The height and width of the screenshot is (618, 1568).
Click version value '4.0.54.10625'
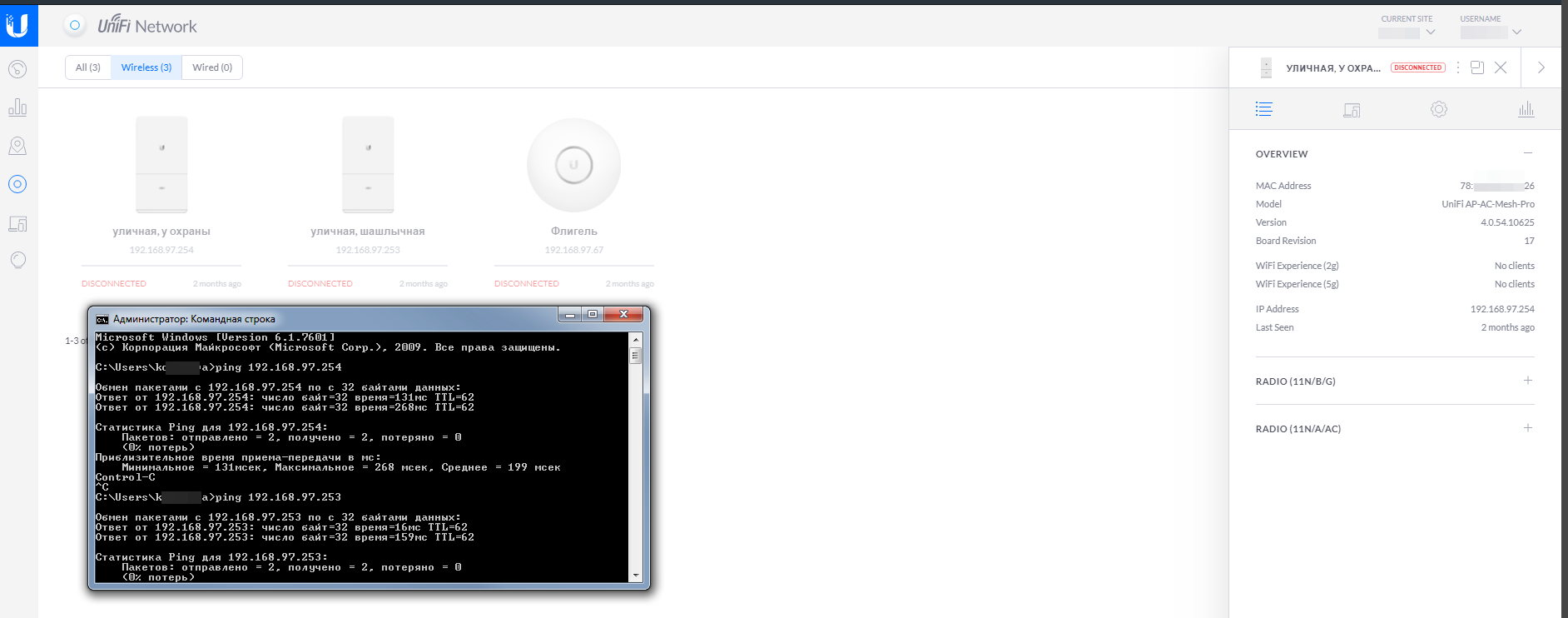pyautogui.click(x=1507, y=222)
